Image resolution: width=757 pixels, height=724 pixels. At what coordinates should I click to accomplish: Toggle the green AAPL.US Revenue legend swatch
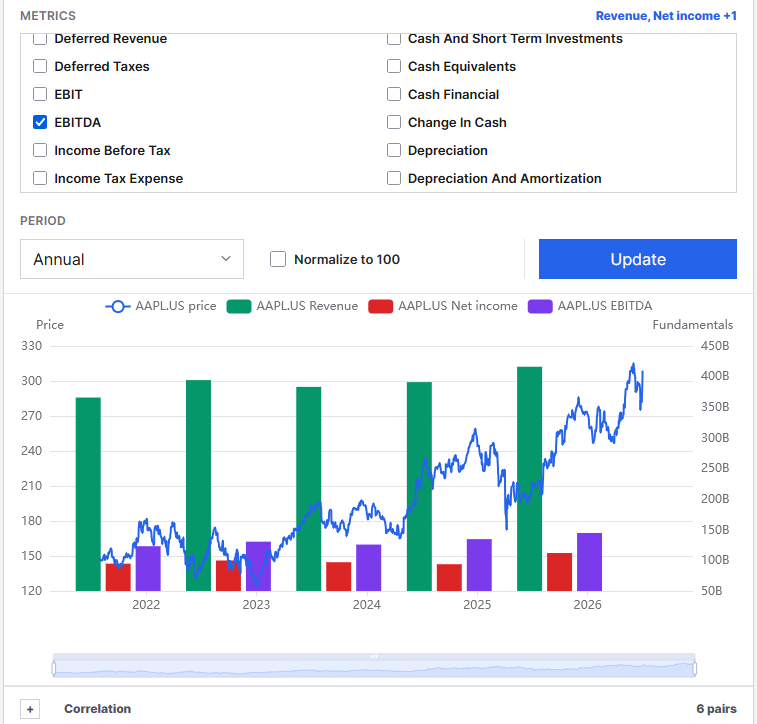tap(239, 306)
